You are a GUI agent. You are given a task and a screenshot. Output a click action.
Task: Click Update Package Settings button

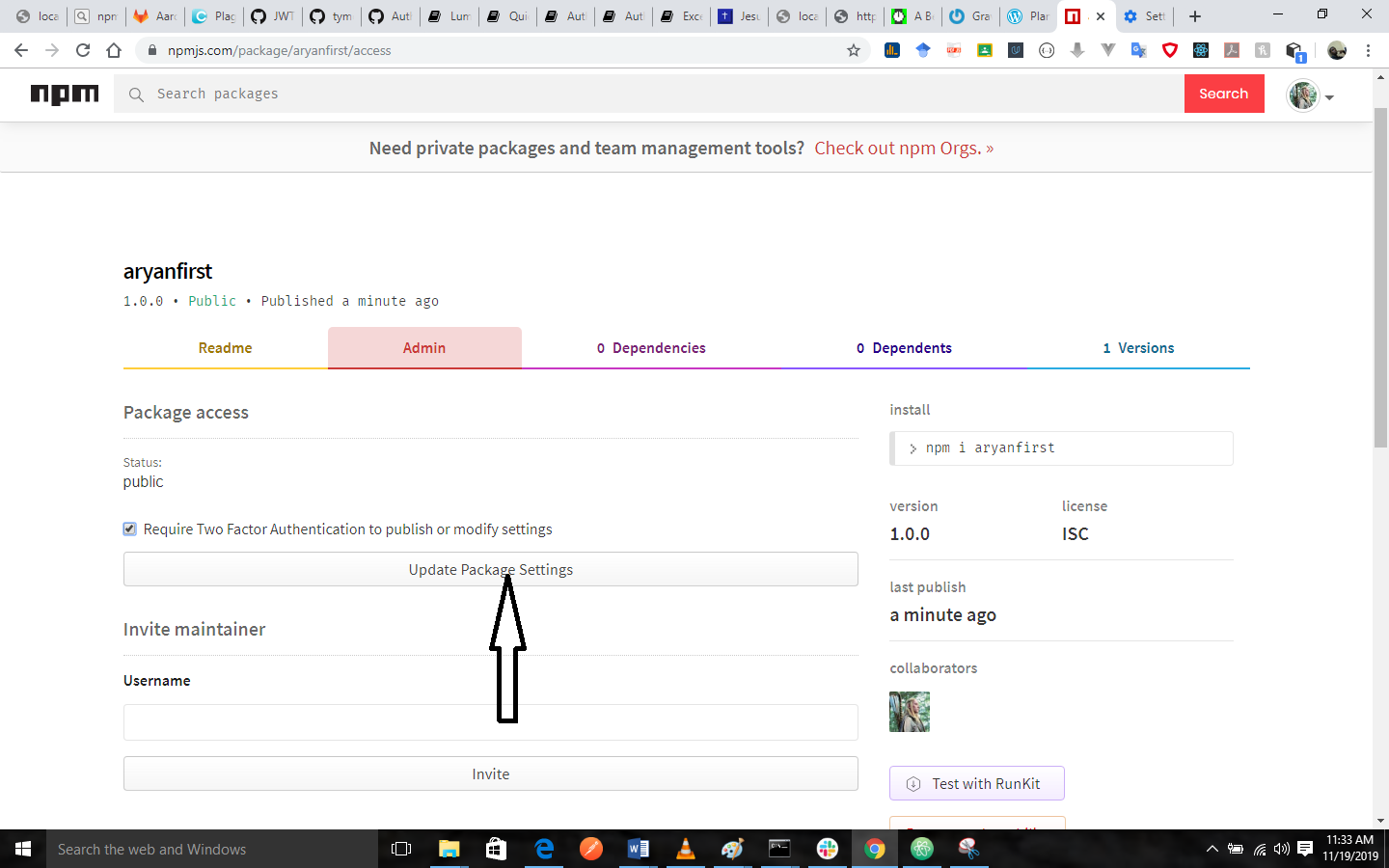(491, 569)
